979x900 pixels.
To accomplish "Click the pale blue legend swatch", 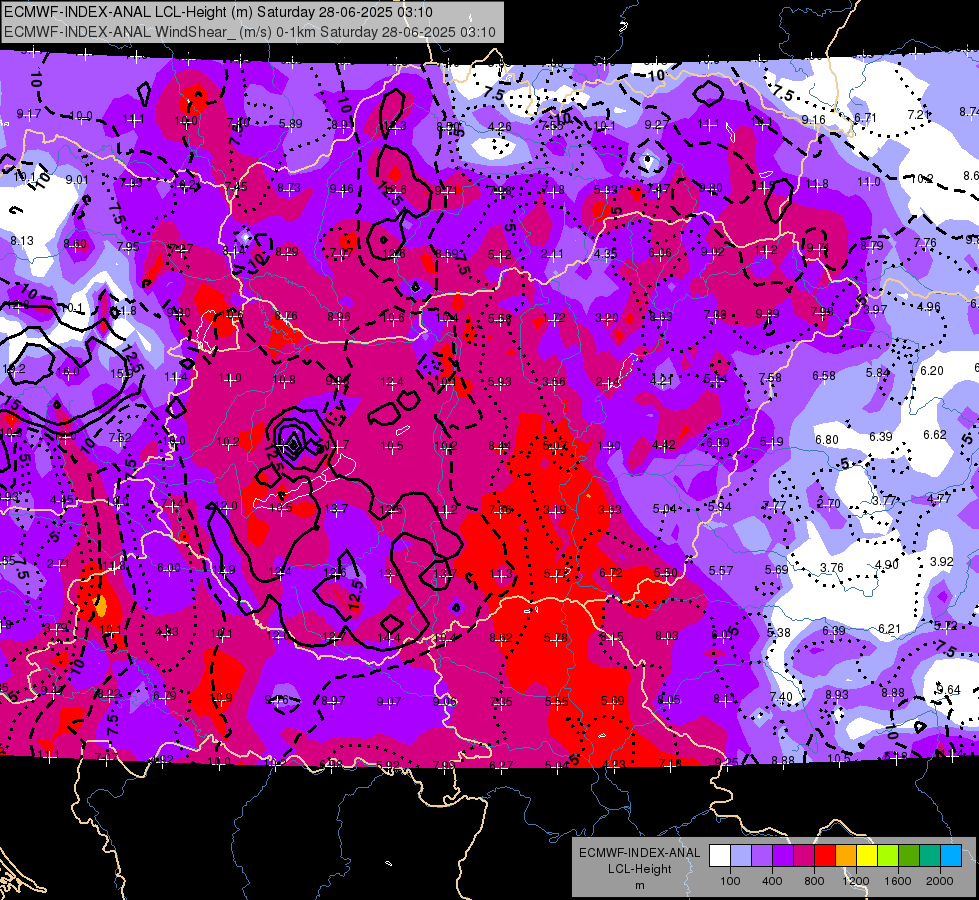I will [x=741, y=856].
